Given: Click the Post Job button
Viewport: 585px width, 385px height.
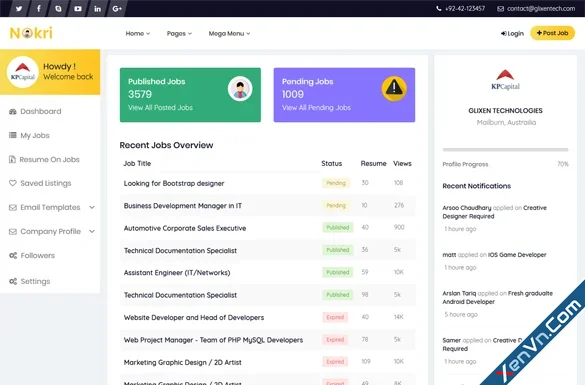Looking at the screenshot, I should click(x=552, y=33).
